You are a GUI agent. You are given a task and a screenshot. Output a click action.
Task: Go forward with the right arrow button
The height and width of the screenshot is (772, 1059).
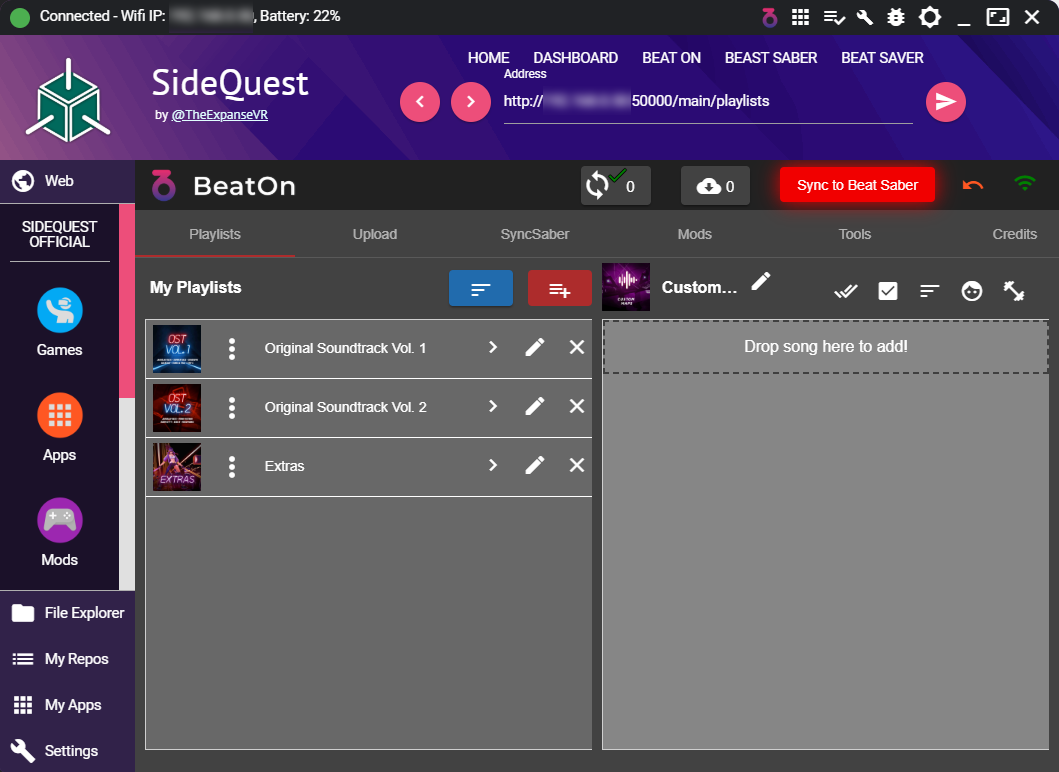click(471, 102)
